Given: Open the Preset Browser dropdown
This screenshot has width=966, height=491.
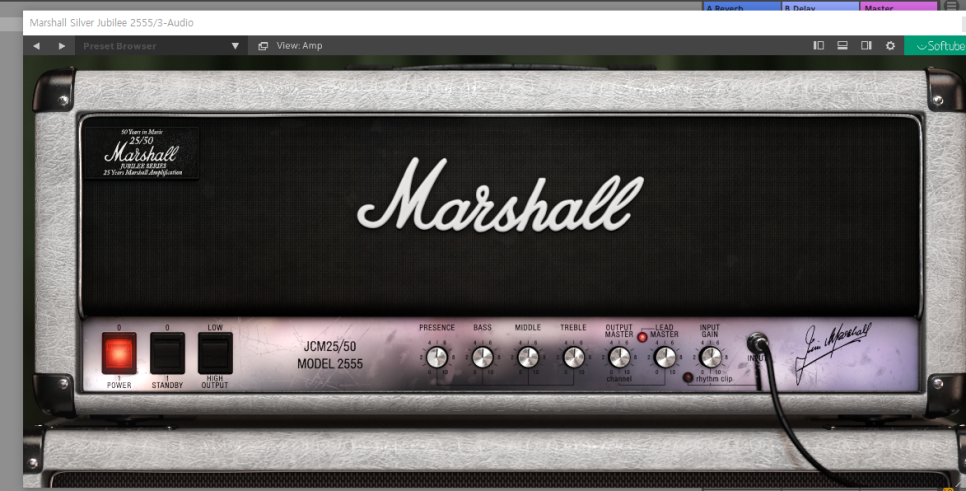Looking at the screenshot, I should 120,46.
